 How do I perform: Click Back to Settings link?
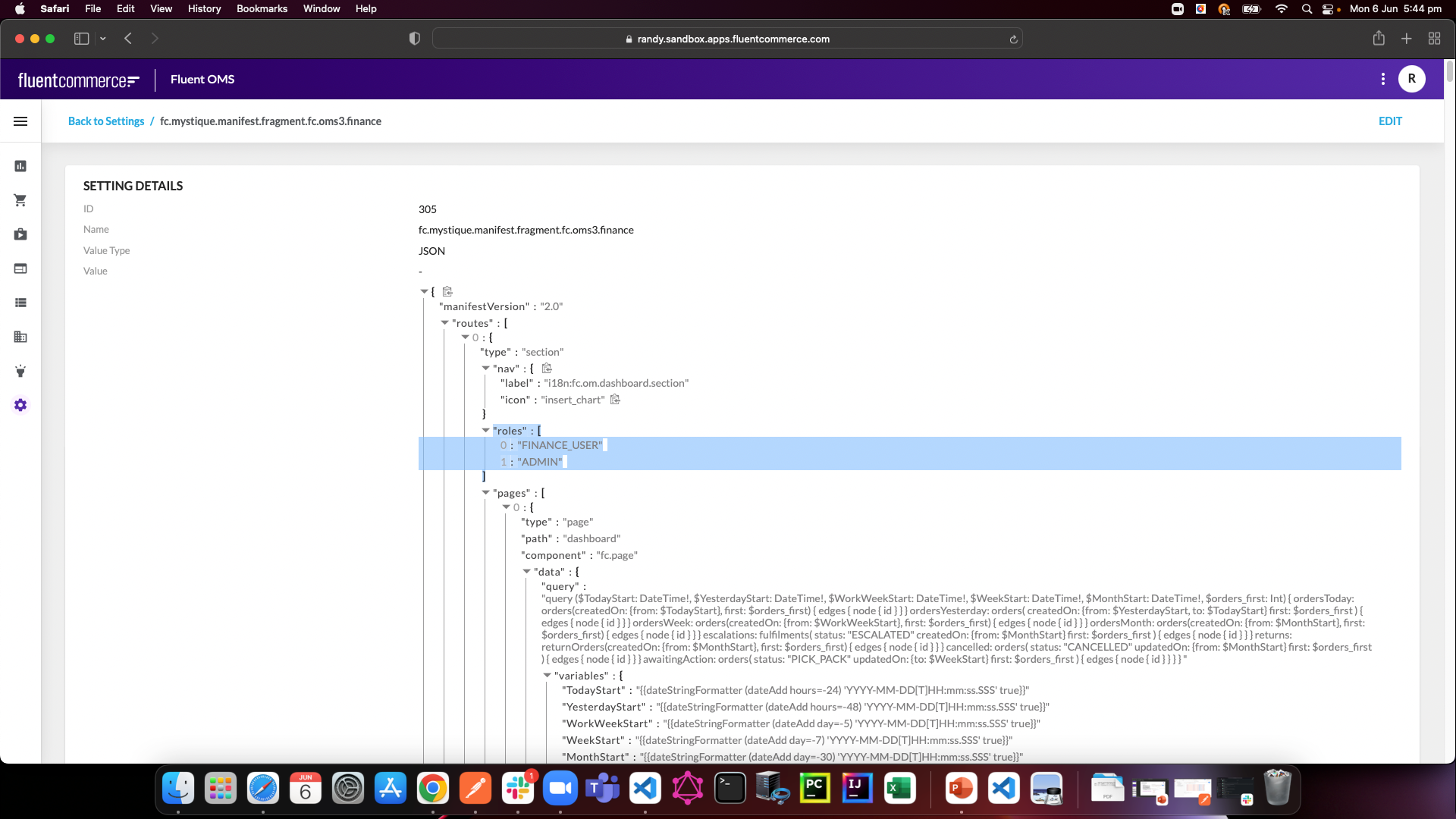tap(106, 120)
